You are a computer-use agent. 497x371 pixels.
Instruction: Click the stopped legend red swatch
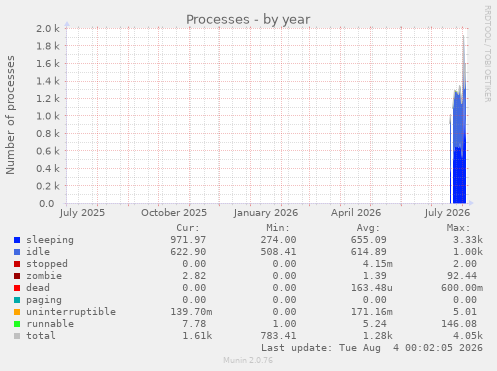(17, 264)
